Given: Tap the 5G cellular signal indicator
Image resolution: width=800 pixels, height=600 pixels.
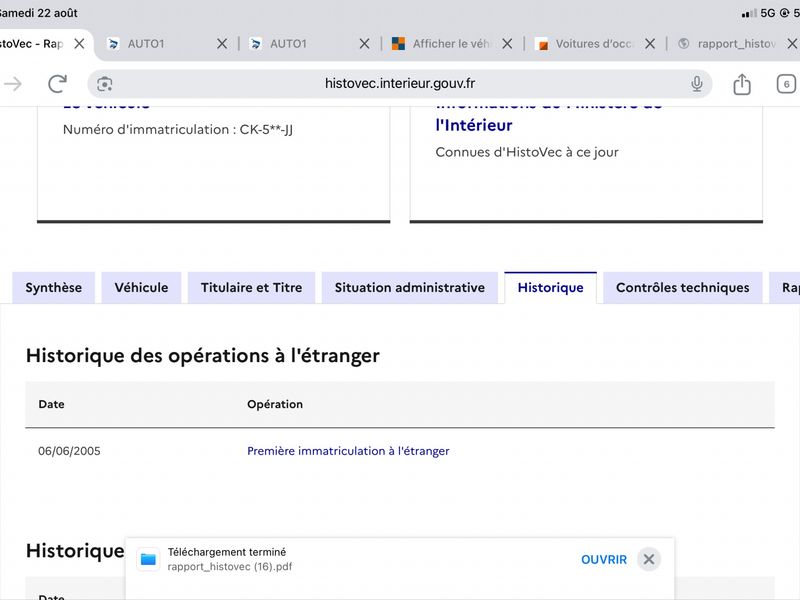Looking at the screenshot, I should 759,13.
